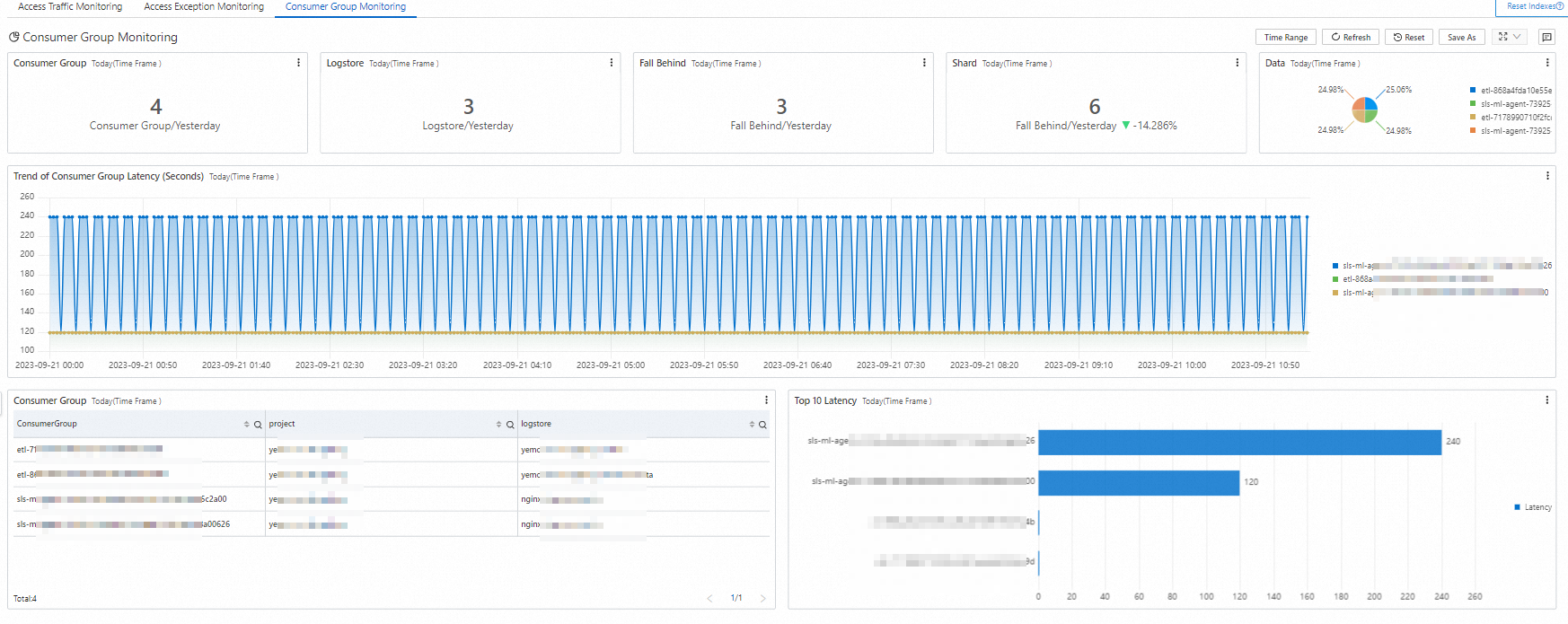This screenshot has width=1568, height=624.
Task: Click the dashboard icon before the page title
Action: tap(13, 37)
